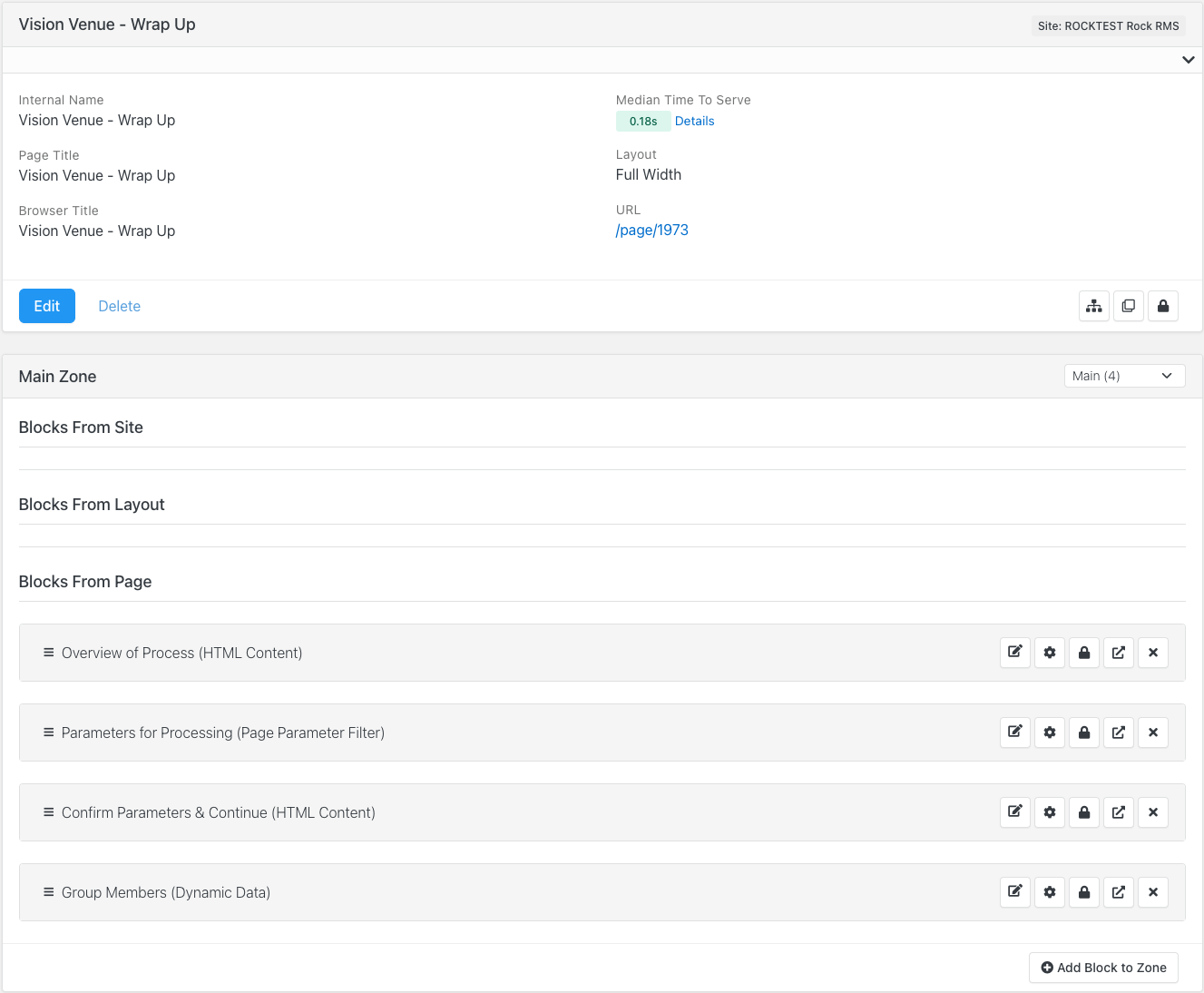This screenshot has height=993, width=1204.
Task: Edit Overview of Process block content
Action: (1015, 653)
